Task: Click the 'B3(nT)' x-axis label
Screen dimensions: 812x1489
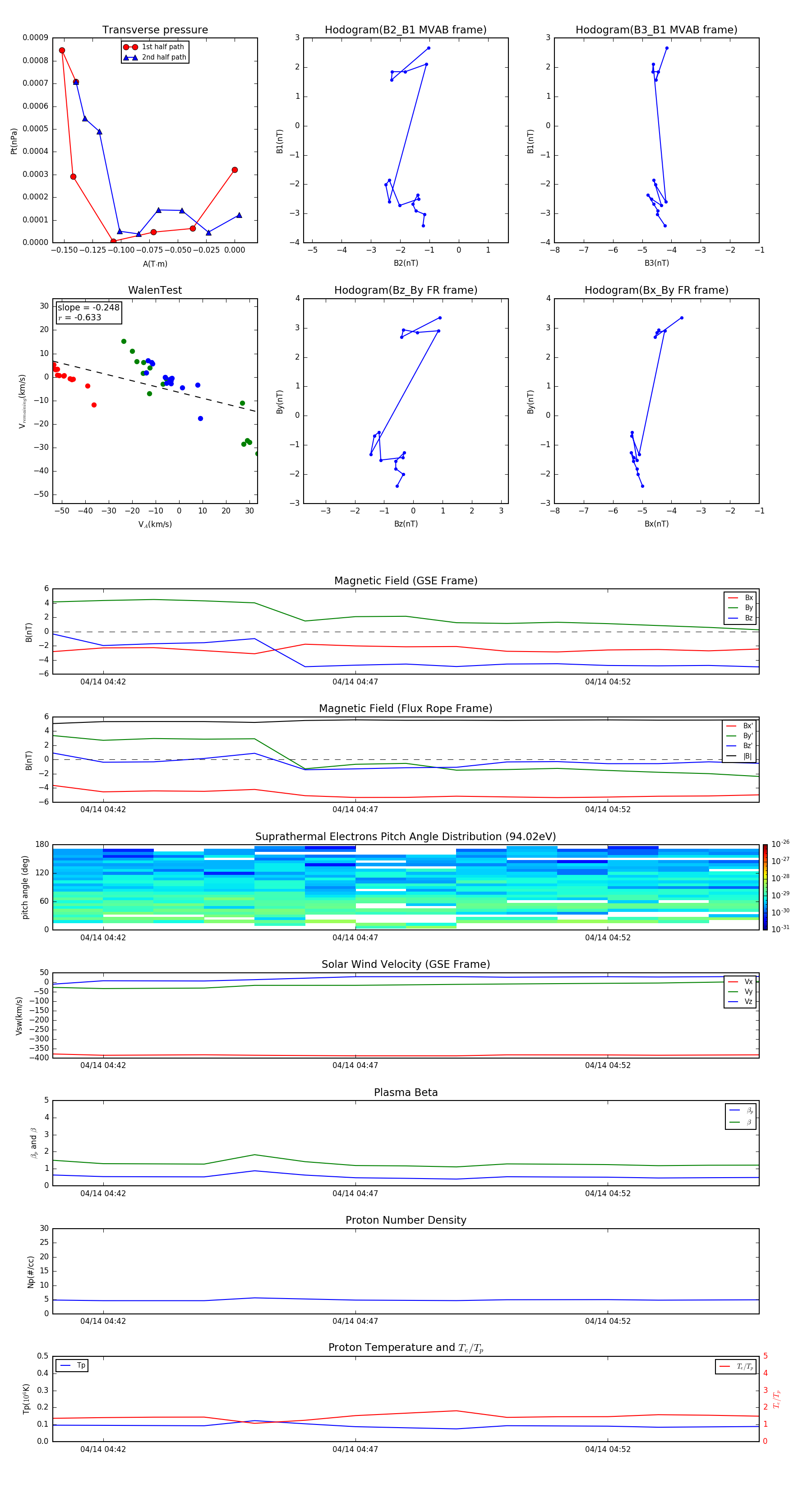Action: 656,264
